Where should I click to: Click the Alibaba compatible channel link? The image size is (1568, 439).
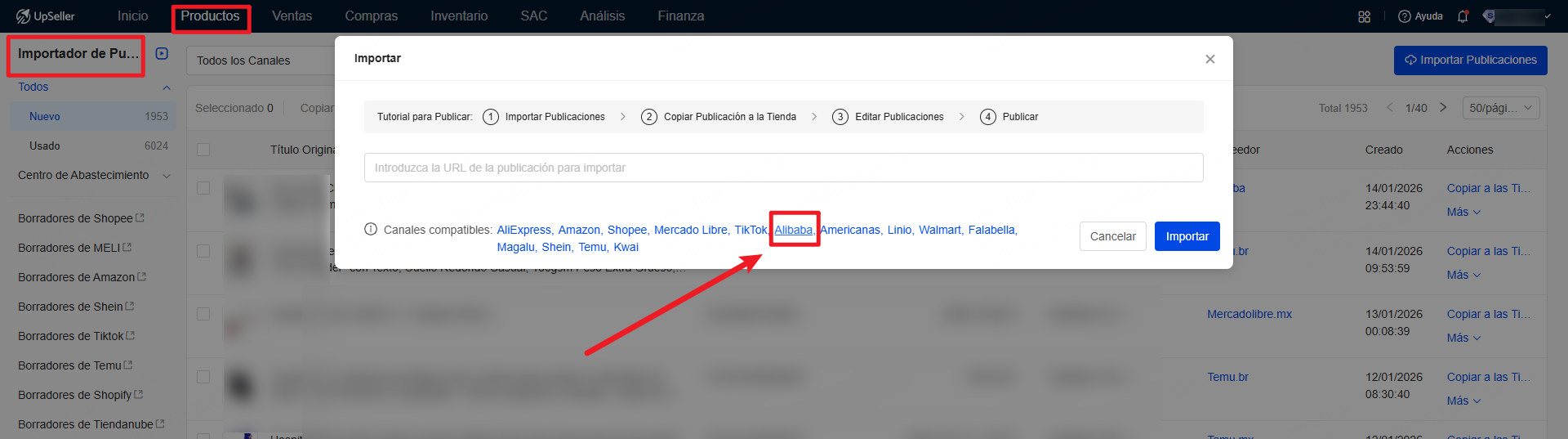pos(793,230)
